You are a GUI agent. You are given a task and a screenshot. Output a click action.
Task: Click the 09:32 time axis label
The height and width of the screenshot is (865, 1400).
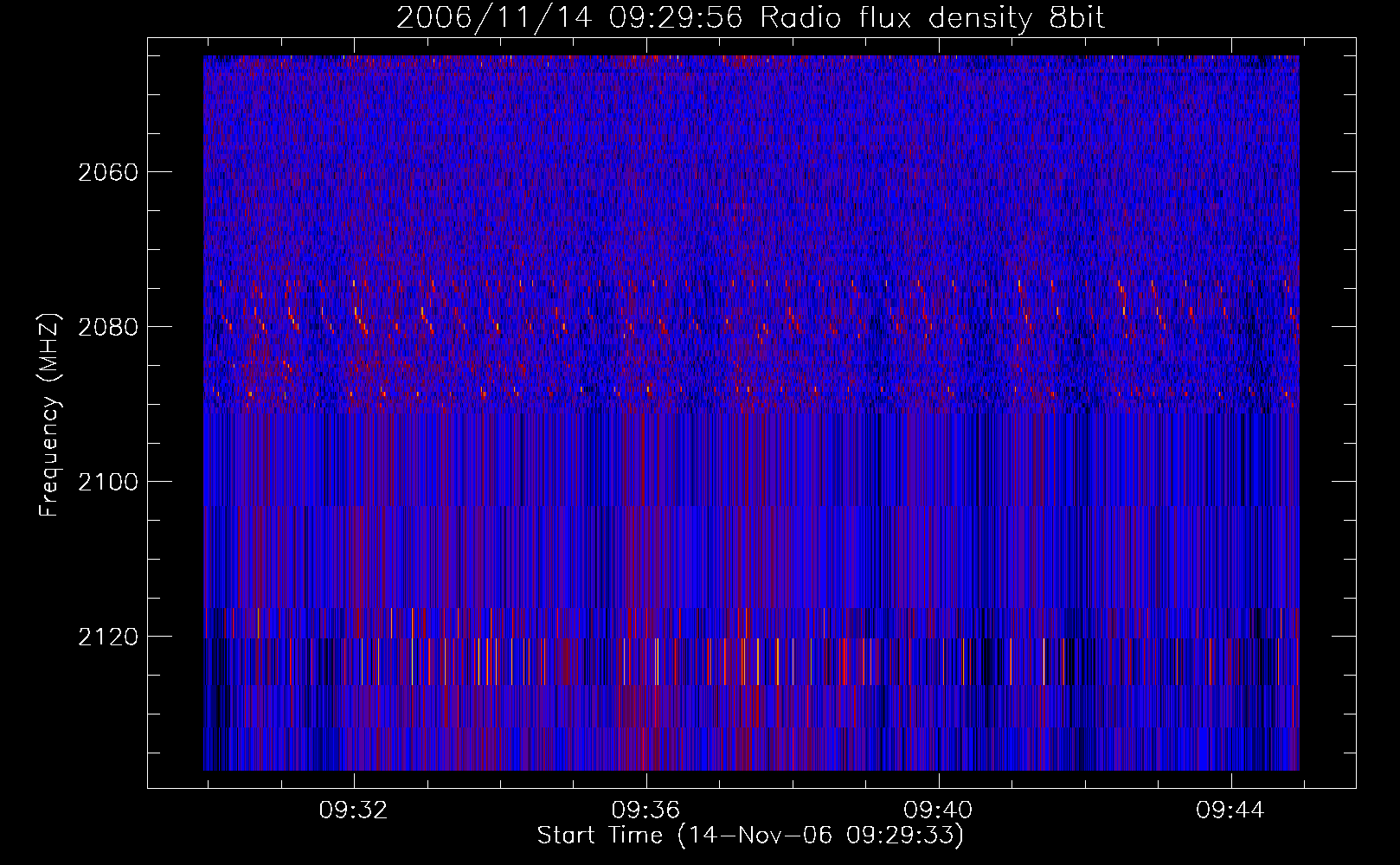pos(353,811)
